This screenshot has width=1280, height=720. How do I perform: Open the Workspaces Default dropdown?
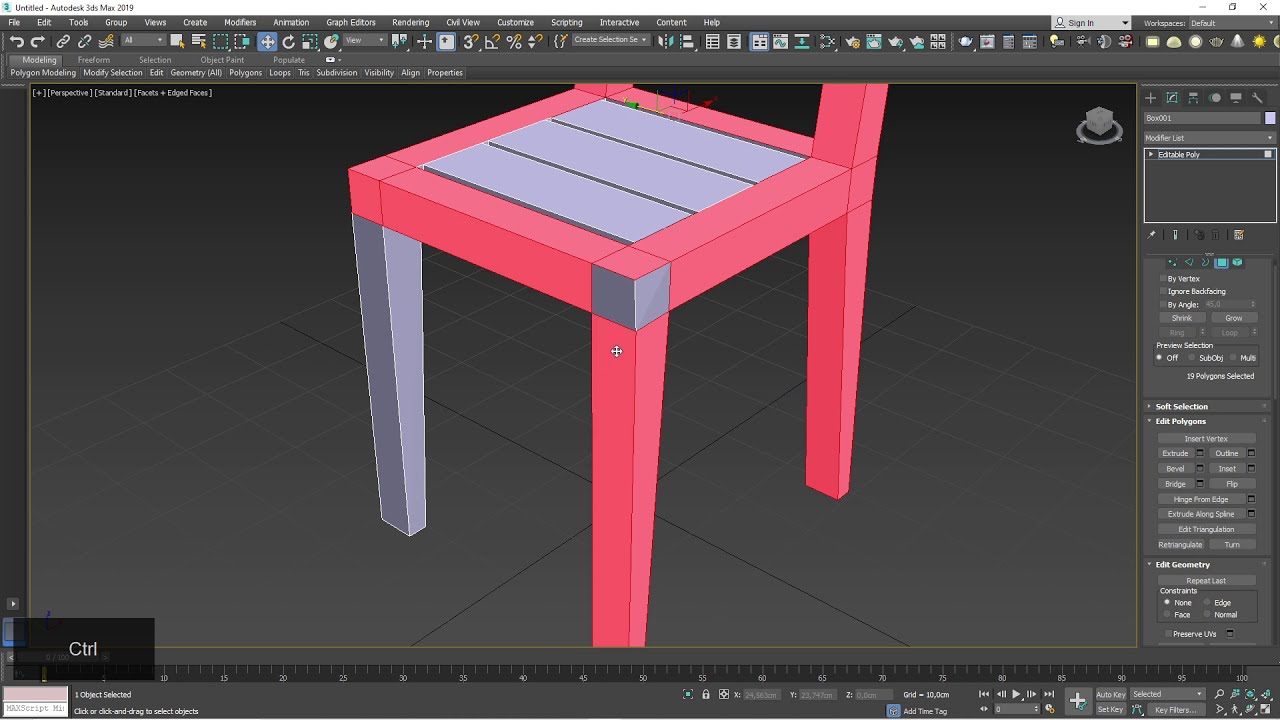click(x=1230, y=23)
